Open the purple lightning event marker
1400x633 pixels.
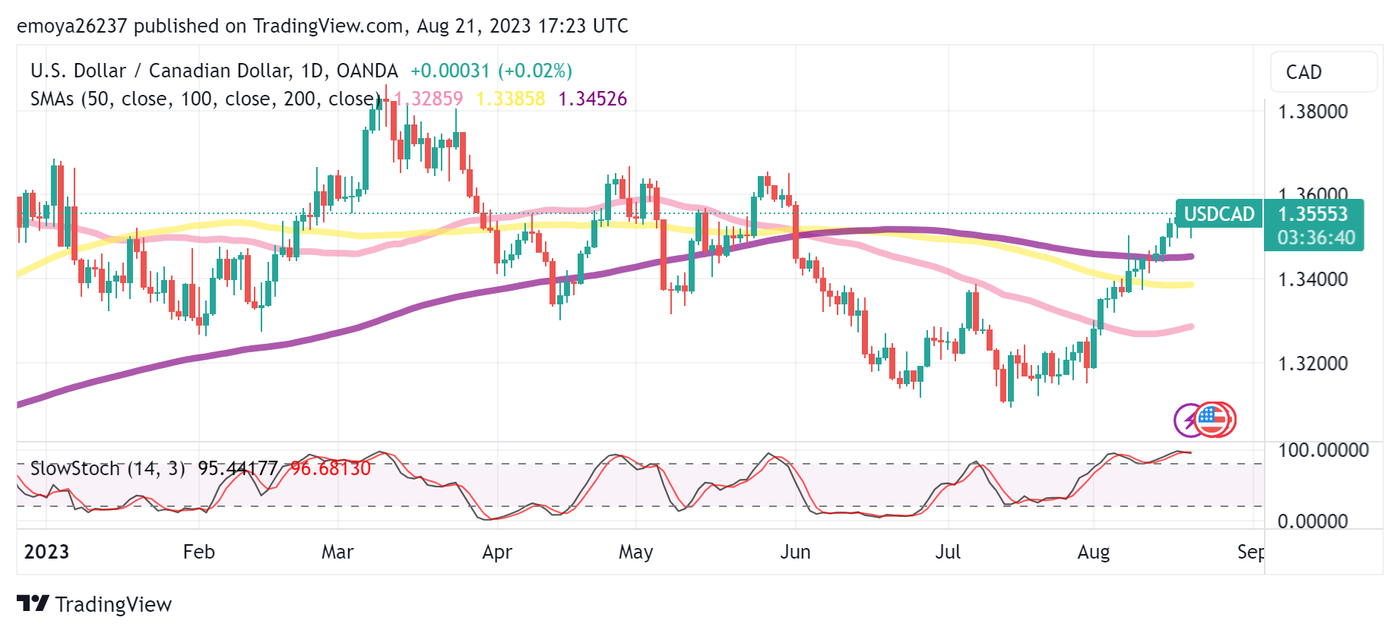pos(1190,420)
